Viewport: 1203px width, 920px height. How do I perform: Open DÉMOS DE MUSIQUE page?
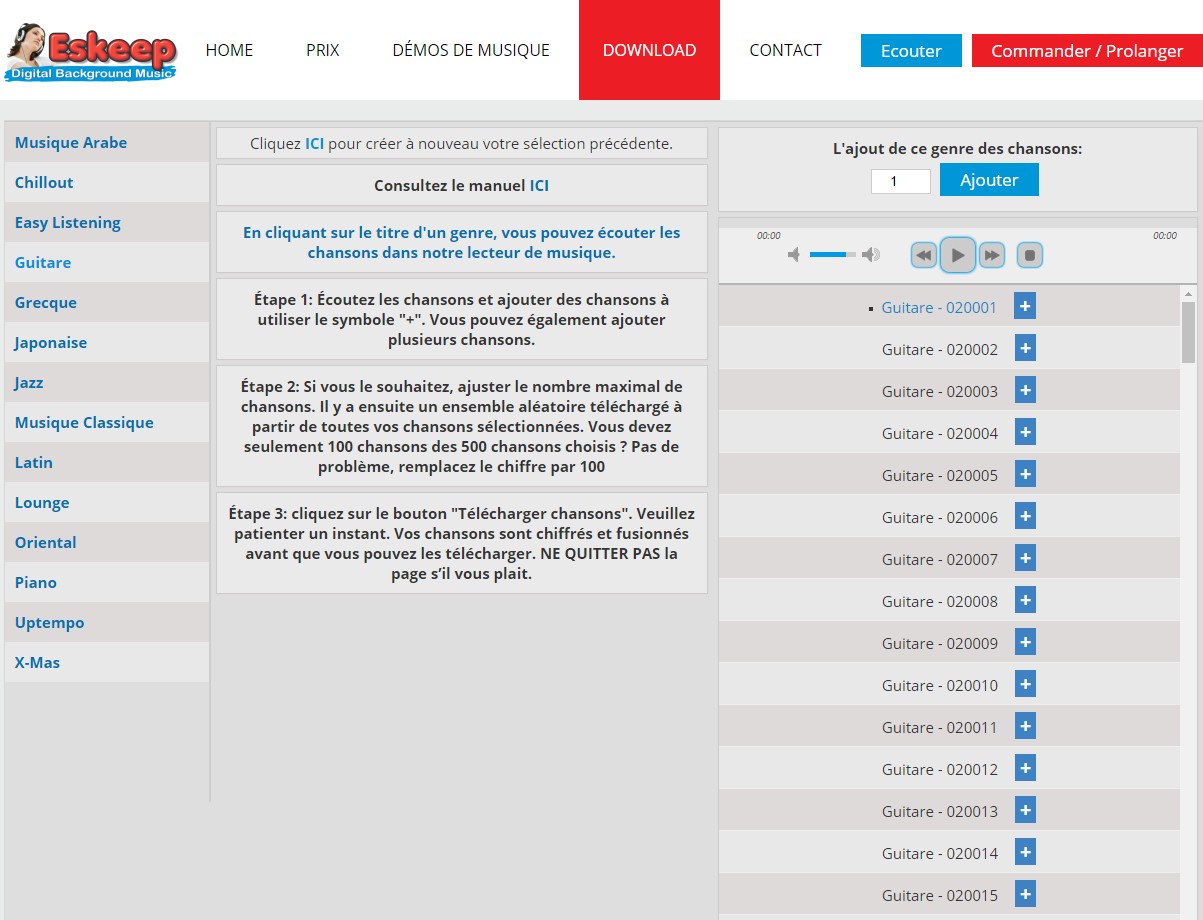[x=471, y=50]
